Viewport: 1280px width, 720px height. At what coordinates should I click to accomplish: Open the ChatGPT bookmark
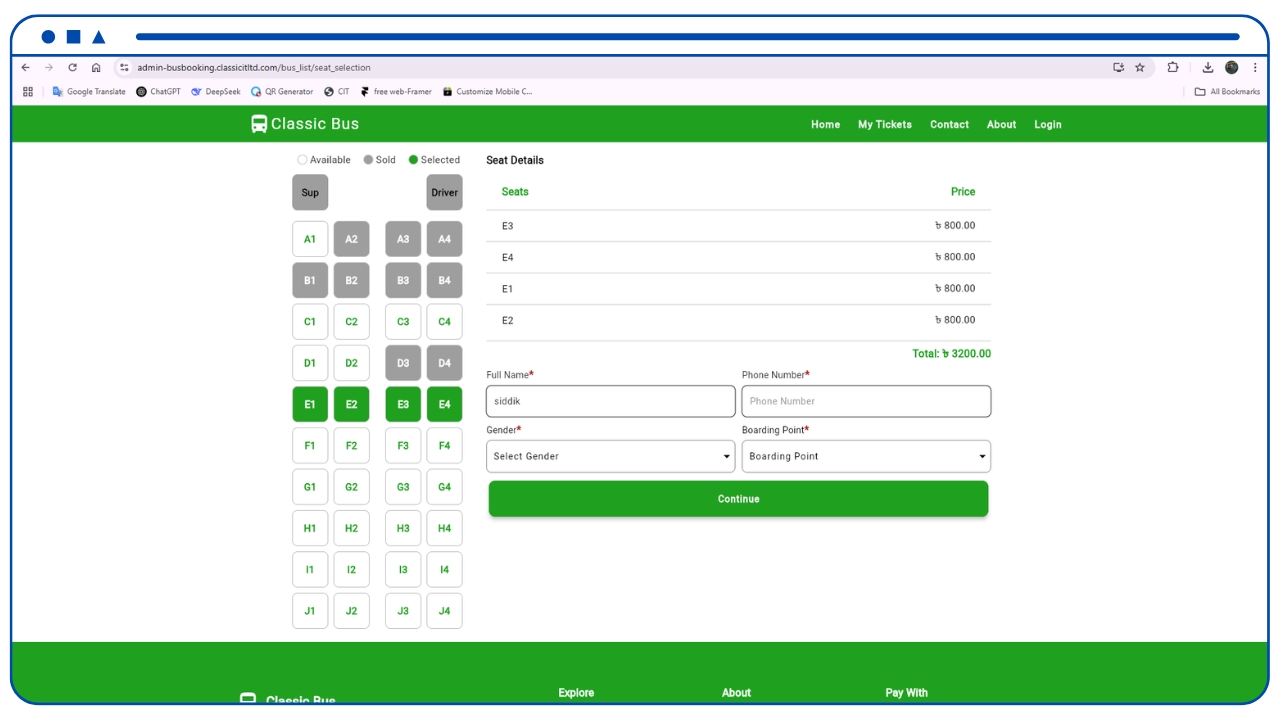click(158, 92)
